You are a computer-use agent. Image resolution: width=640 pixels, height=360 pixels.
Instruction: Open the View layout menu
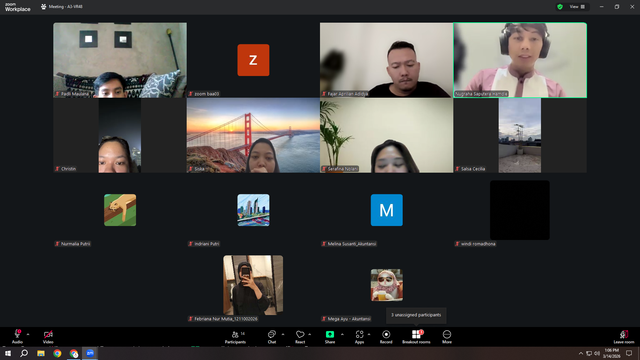(x=577, y=7)
